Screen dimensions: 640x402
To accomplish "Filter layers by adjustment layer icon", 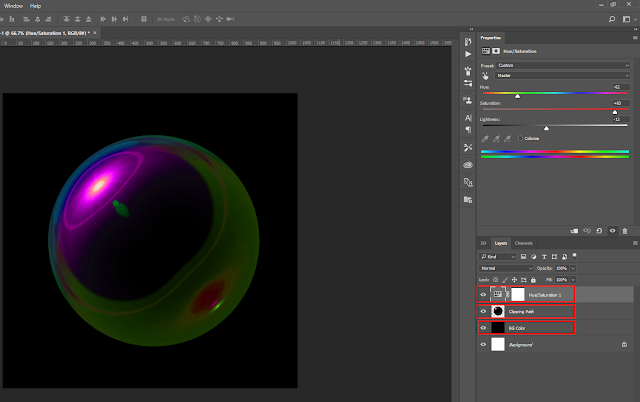I will [534, 257].
